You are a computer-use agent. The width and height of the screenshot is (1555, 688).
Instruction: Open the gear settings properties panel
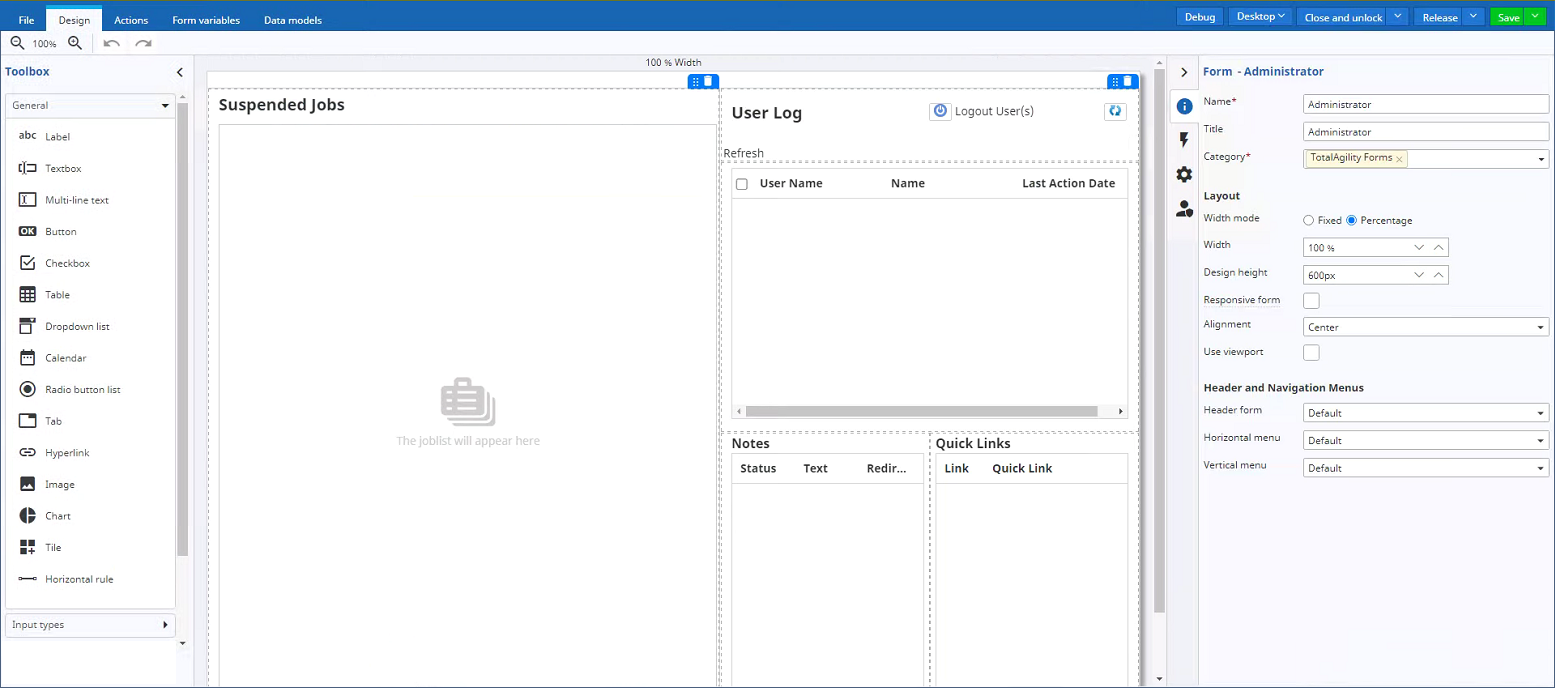point(1184,174)
